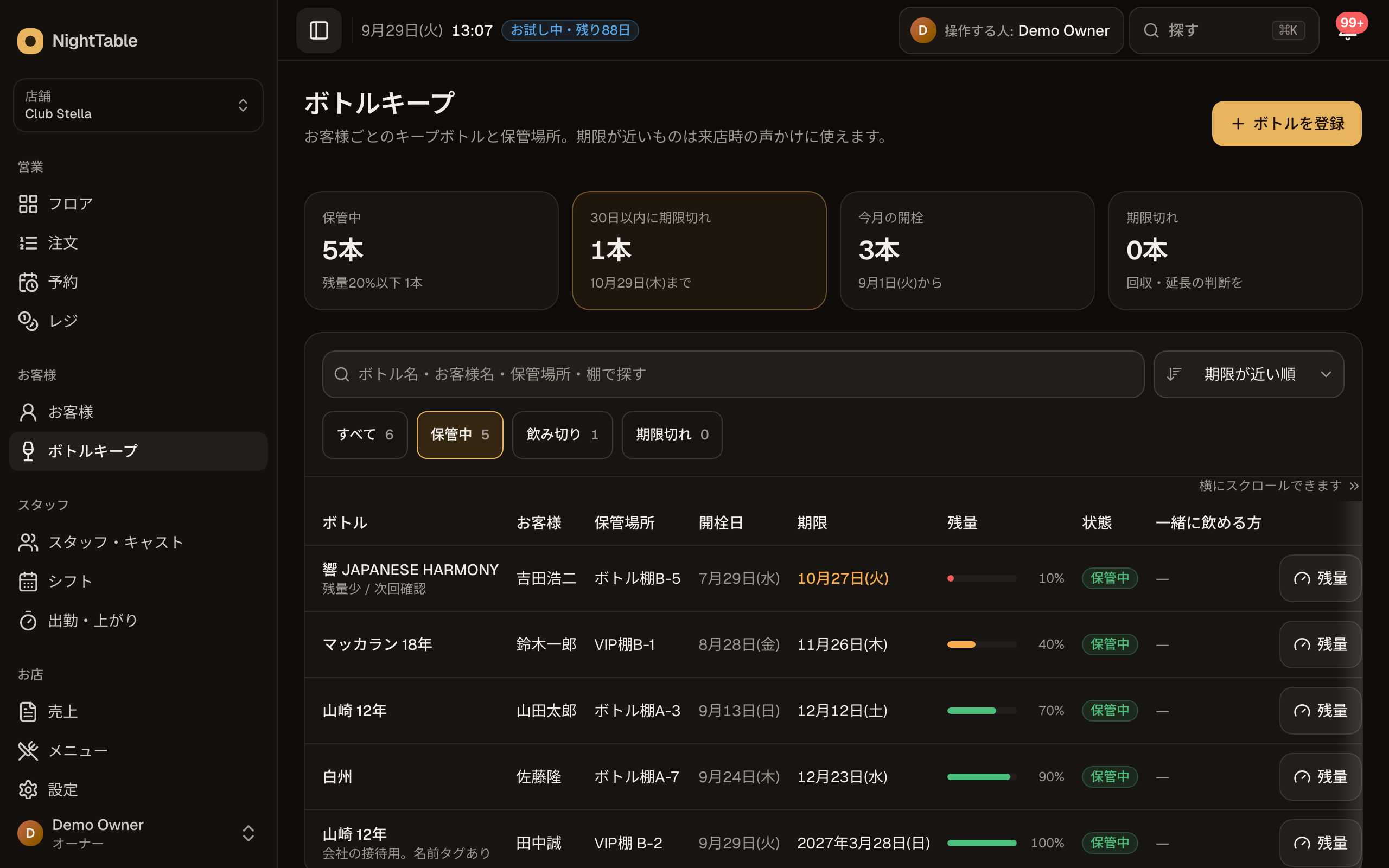Click the ボトルを登録 button

point(1286,124)
